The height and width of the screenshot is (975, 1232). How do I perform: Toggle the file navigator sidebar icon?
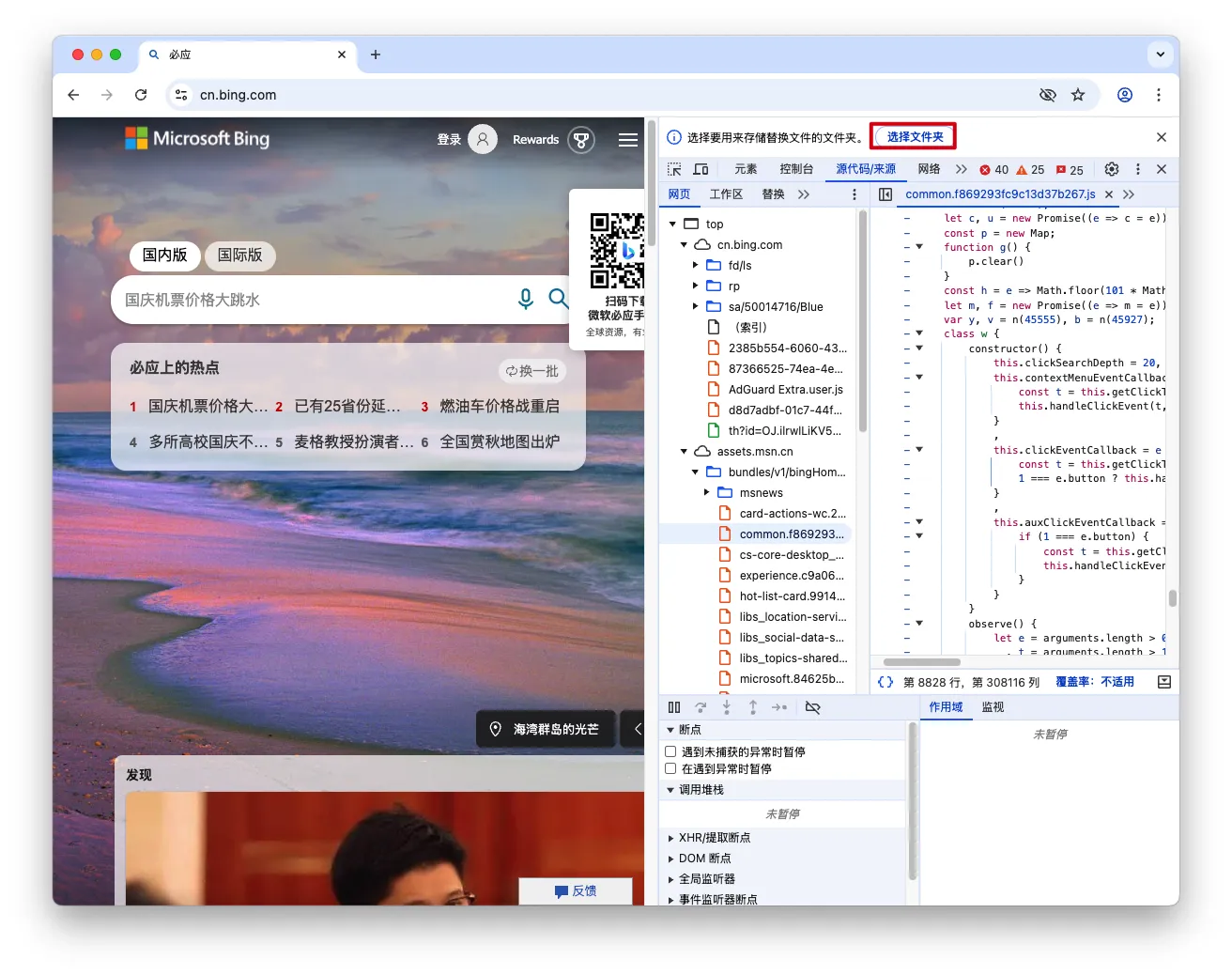[x=885, y=194]
